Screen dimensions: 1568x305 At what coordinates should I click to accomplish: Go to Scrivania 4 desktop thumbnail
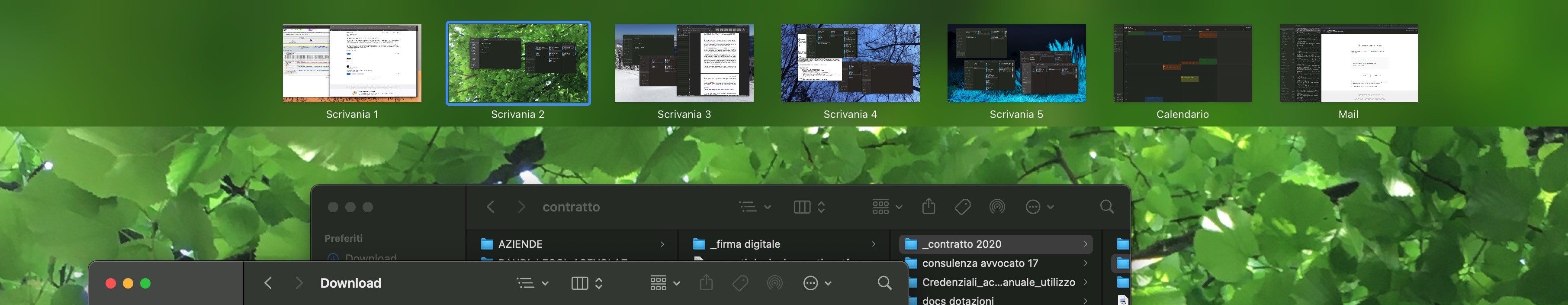850,63
